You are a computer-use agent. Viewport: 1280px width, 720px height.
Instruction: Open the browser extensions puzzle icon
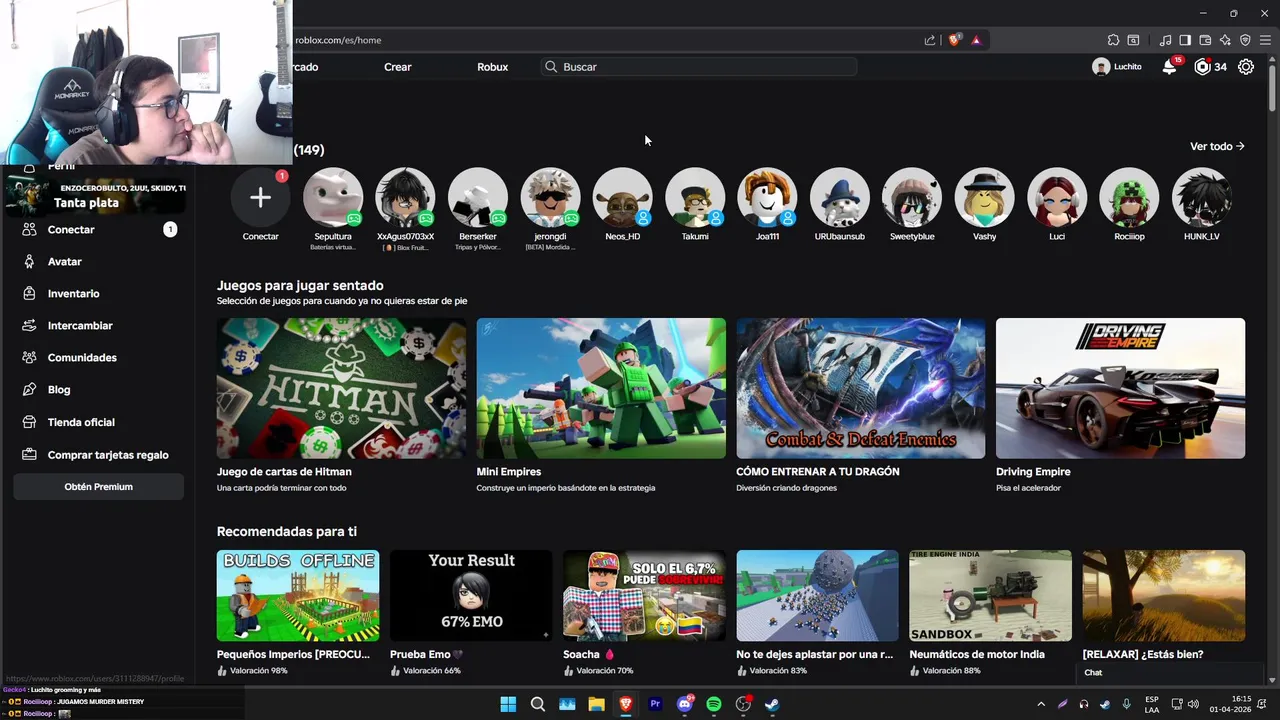[1113, 40]
